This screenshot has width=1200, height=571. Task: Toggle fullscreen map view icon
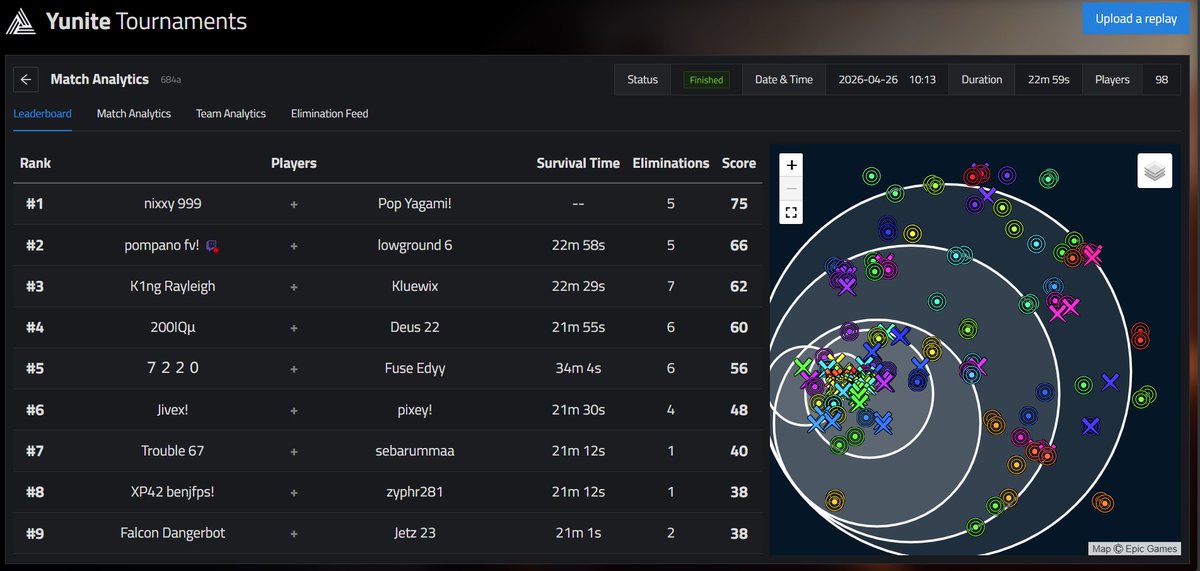coord(791,212)
